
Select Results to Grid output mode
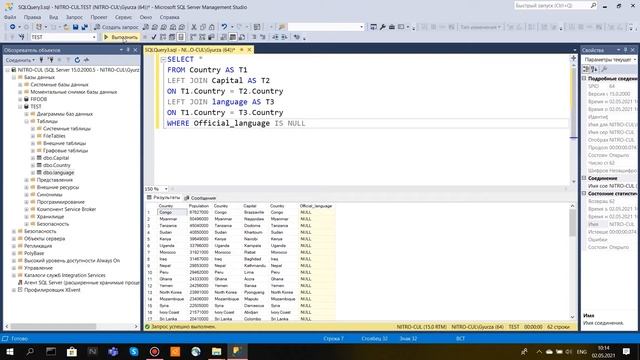point(233,37)
